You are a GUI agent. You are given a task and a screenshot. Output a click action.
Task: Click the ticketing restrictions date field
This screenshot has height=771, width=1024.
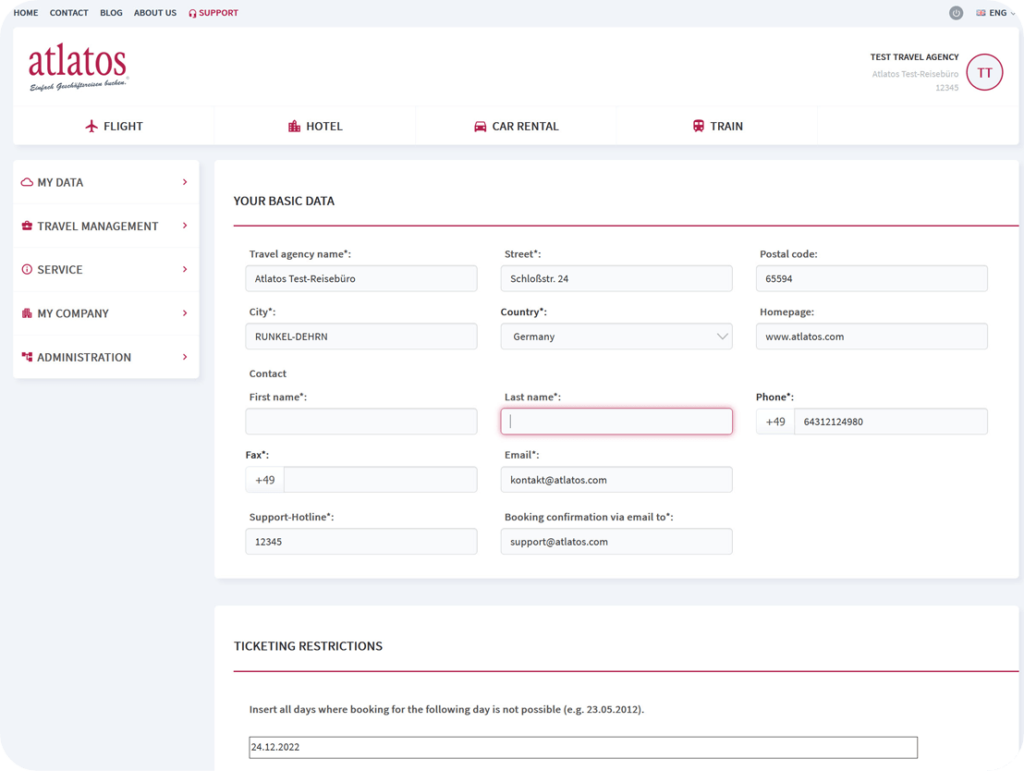tap(582, 747)
